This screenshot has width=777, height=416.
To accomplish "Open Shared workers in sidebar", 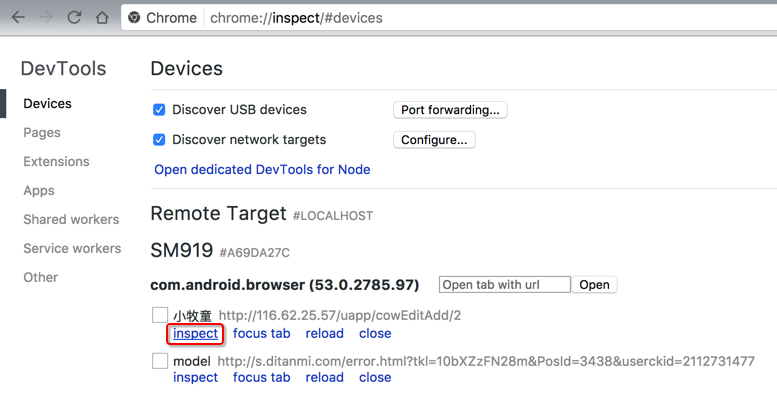I will point(71,220).
